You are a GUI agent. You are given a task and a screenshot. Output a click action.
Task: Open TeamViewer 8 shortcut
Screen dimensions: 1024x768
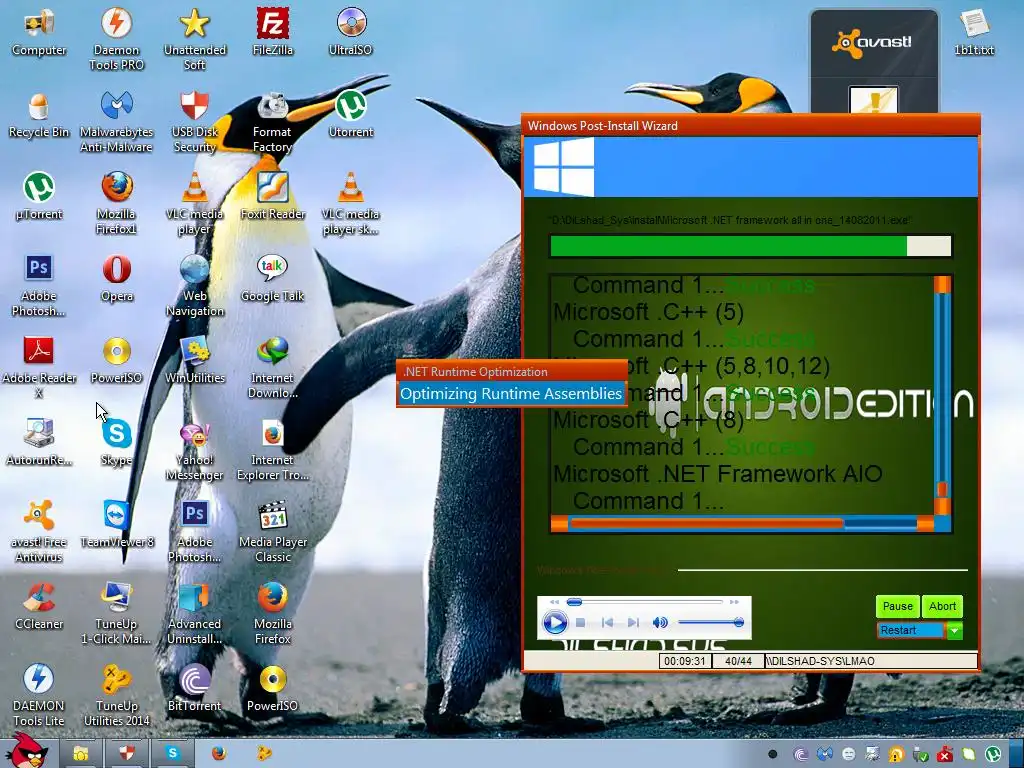click(x=116, y=526)
